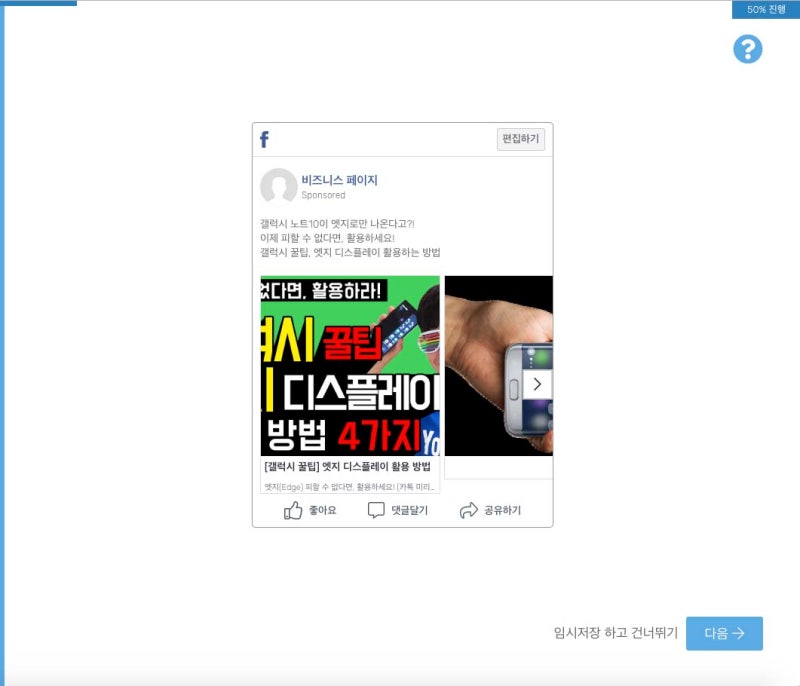Click the 좋아요 label
This screenshot has width=800, height=686.
322,510
